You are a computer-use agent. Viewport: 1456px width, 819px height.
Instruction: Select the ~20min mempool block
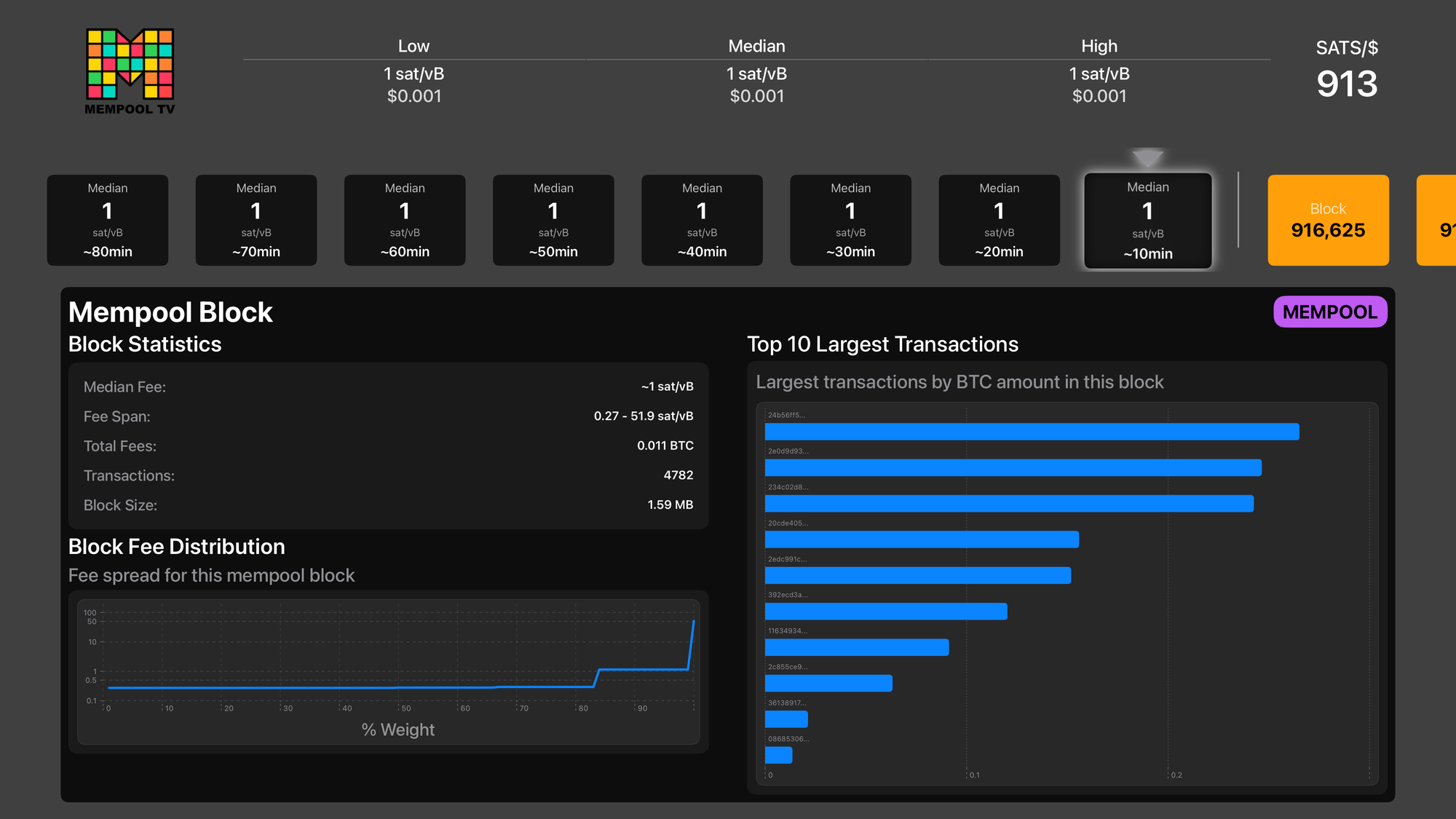[999, 221]
